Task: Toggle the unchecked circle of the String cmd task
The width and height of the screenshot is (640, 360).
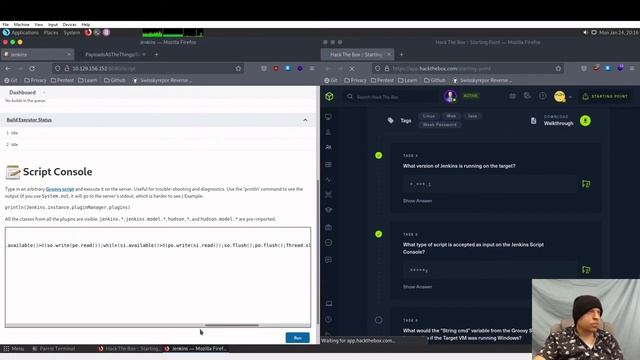Action: point(378,320)
